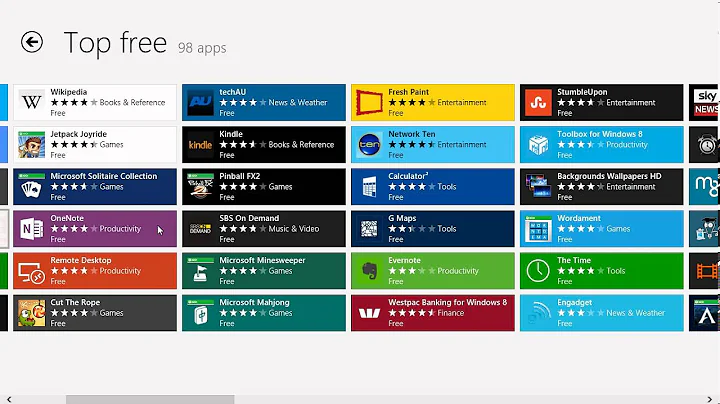Click the Microsoft Minesweeper name text
The height and width of the screenshot is (404, 720).
(262, 260)
